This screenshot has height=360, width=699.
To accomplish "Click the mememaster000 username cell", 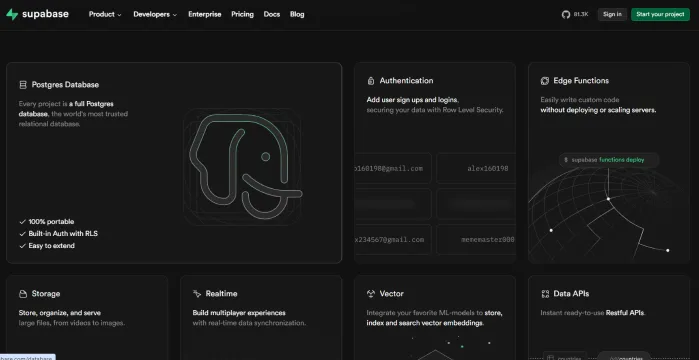I will [476, 240].
